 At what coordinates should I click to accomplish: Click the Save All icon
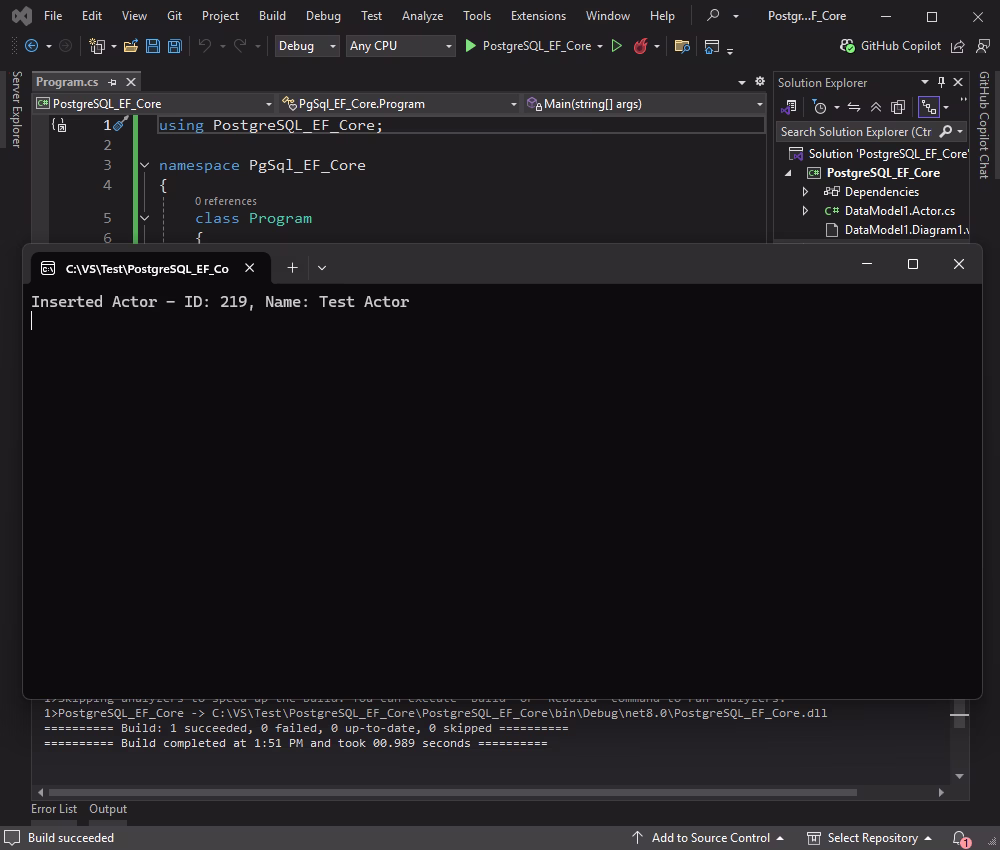(173, 46)
